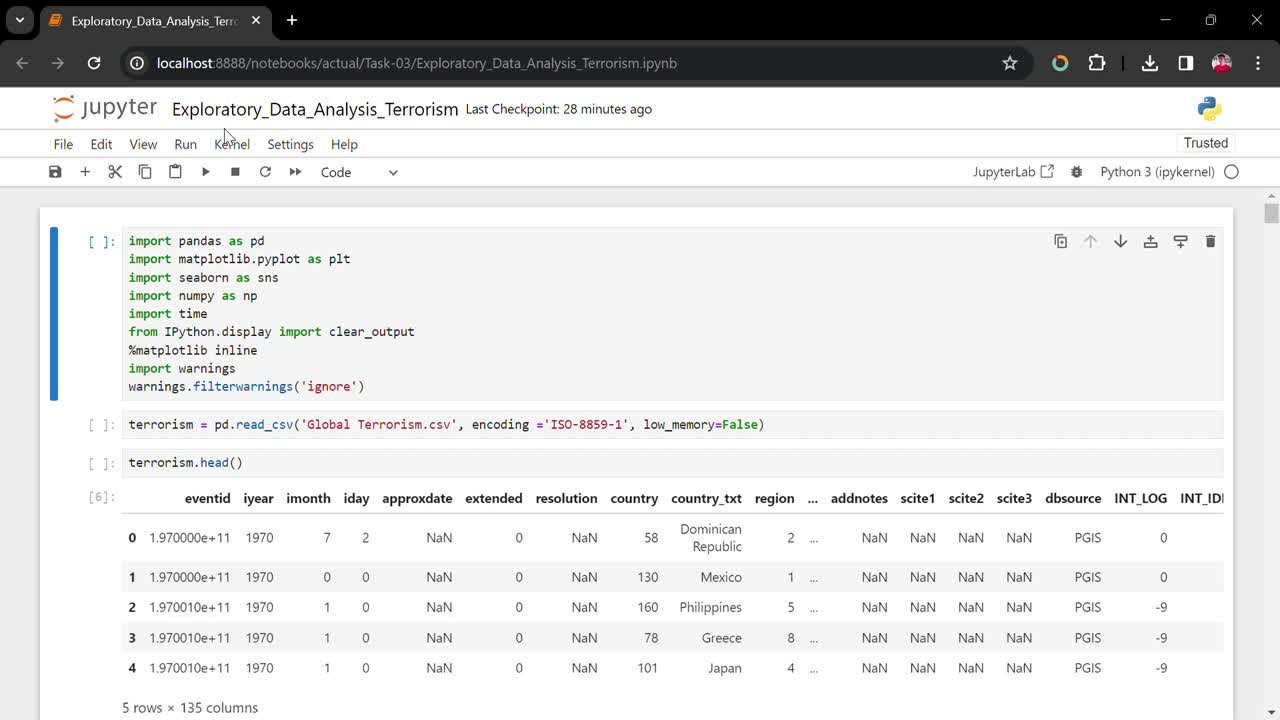Rename notebook via Exploratory_Data_Analysis_Terrorism title
This screenshot has height=720, width=1280.
315,109
